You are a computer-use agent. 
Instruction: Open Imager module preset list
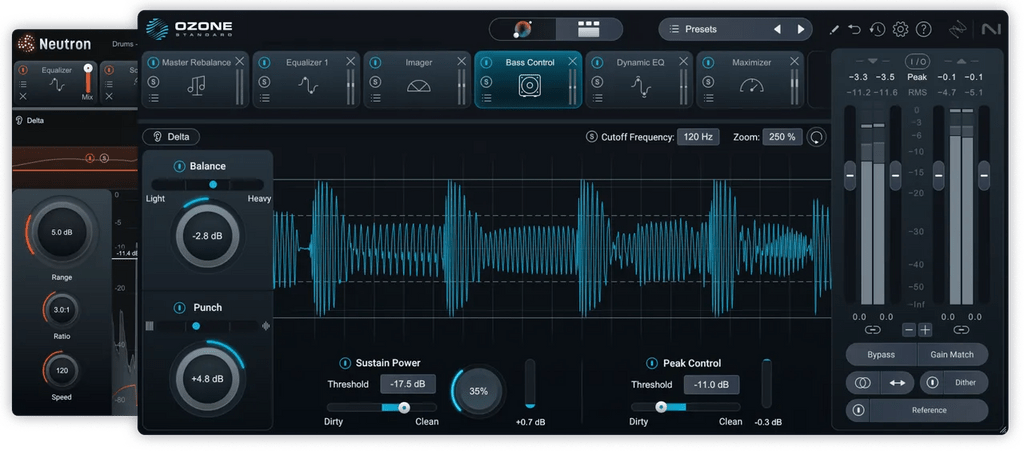(x=376, y=99)
